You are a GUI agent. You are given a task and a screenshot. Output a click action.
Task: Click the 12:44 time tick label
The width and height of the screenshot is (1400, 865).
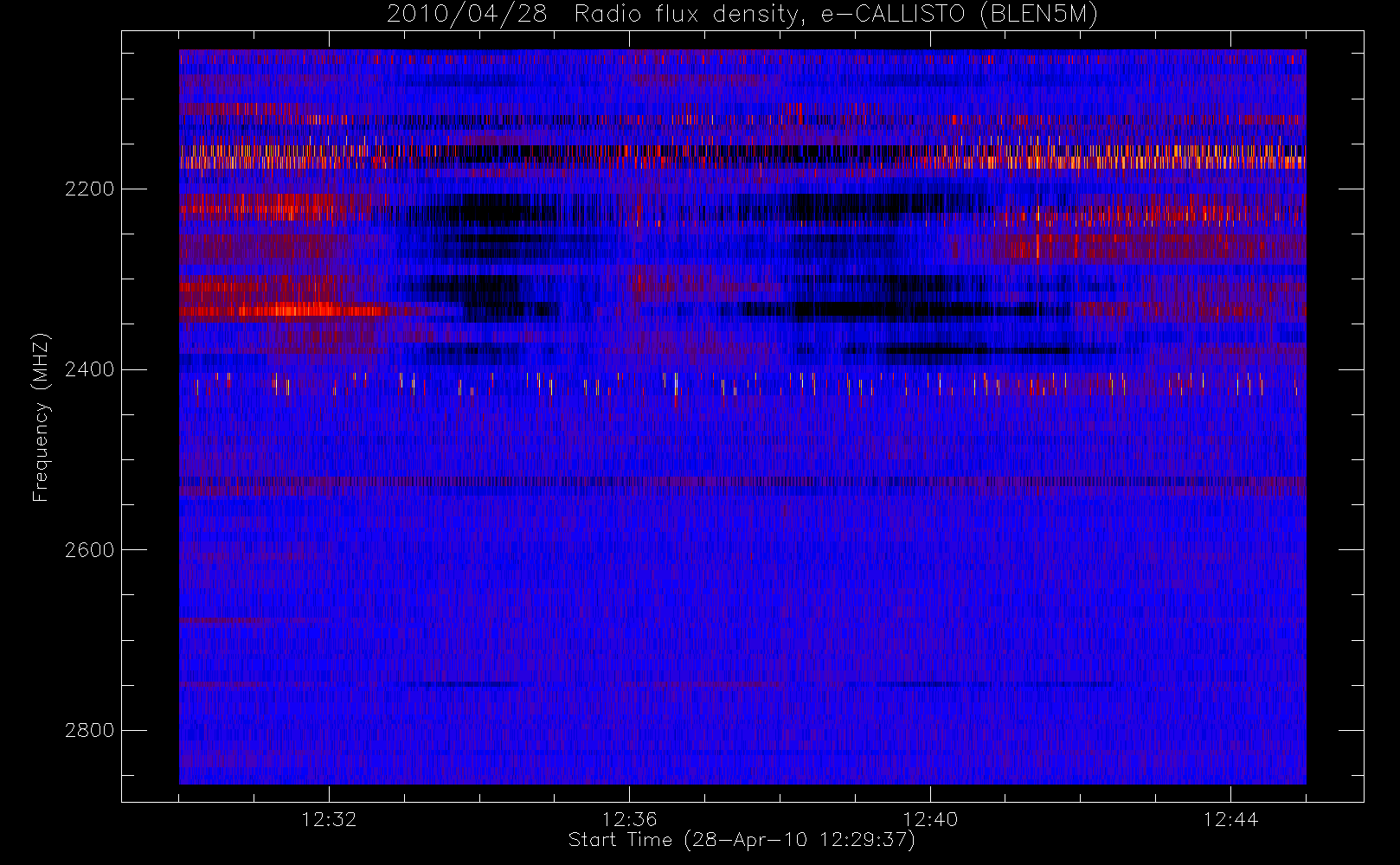pyautogui.click(x=1230, y=819)
